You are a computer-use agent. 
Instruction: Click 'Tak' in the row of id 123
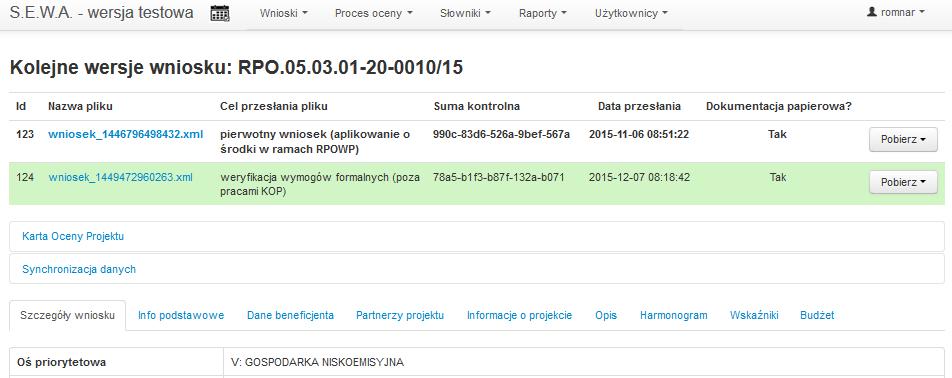[x=777, y=134]
